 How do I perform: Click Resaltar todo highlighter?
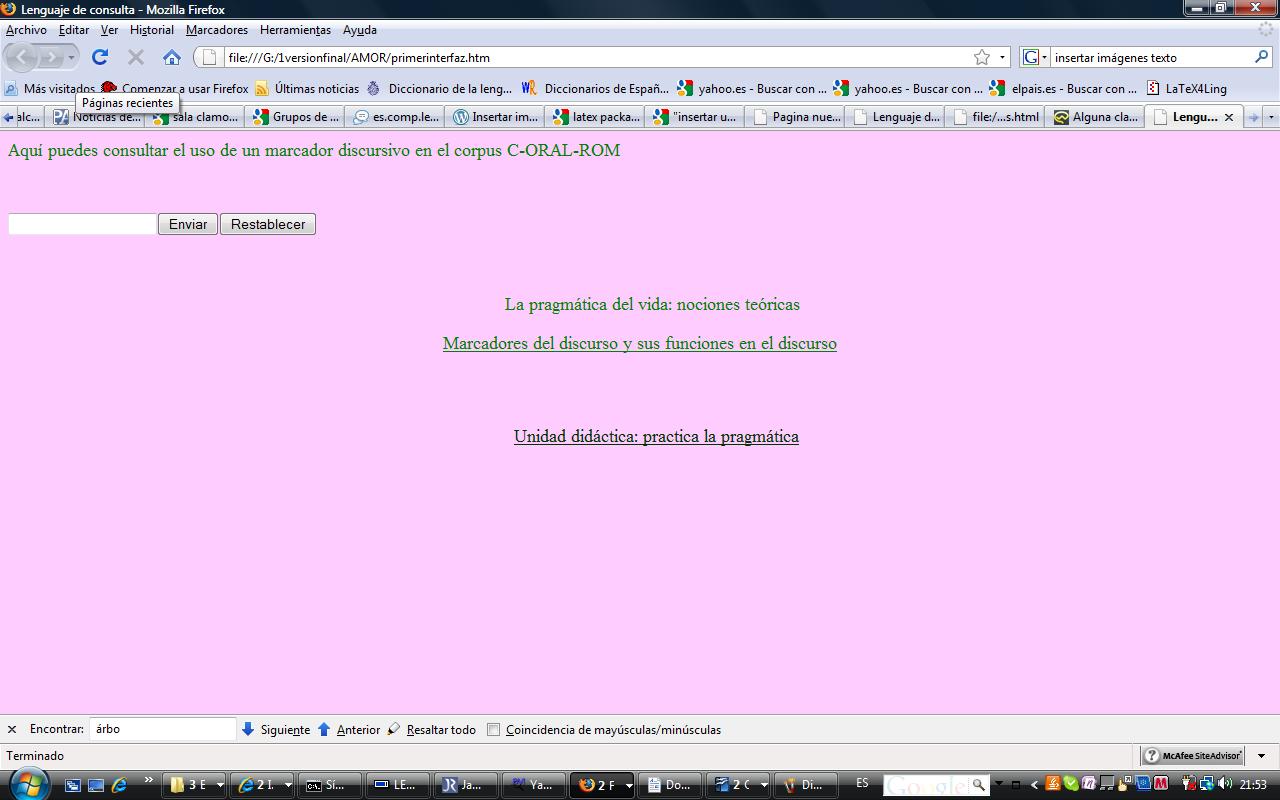tap(394, 729)
